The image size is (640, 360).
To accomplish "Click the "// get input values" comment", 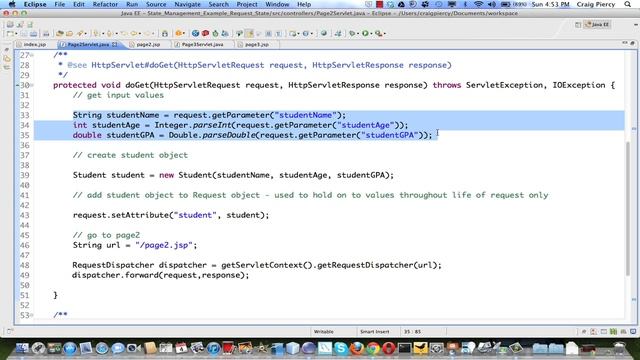I will [x=118, y=95].
